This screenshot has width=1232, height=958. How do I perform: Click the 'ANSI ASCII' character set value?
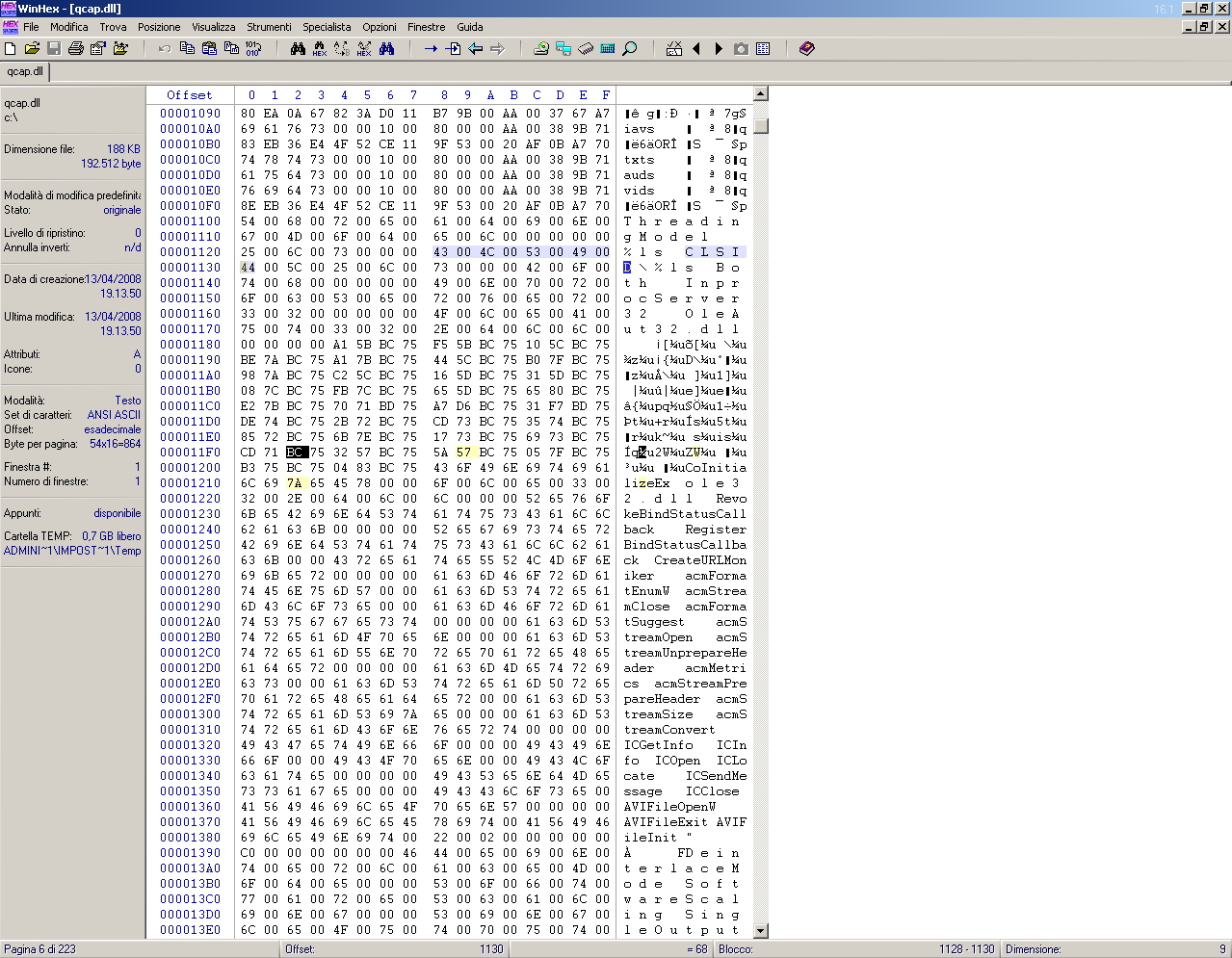tap(114, 415)
